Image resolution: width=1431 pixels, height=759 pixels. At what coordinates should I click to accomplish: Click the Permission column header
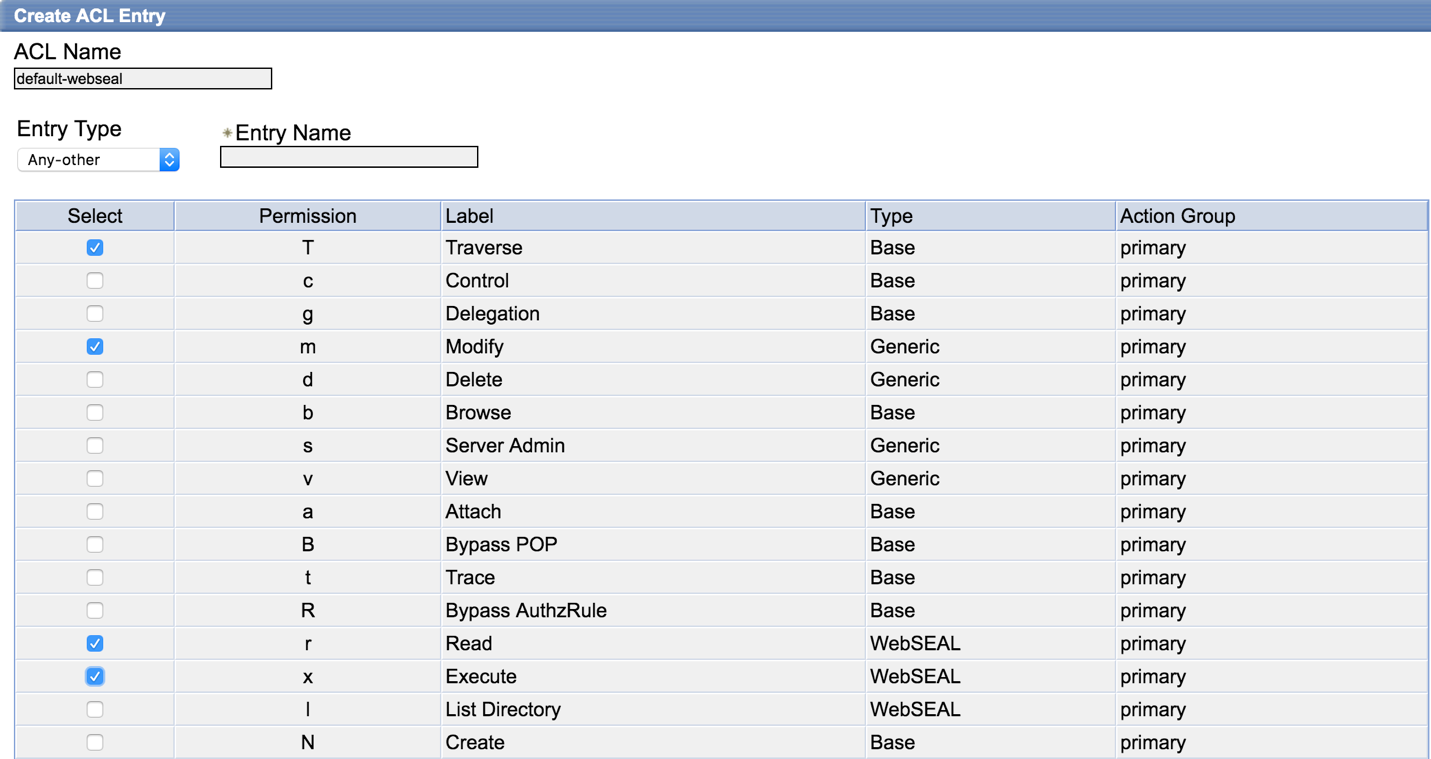point(307,215)
